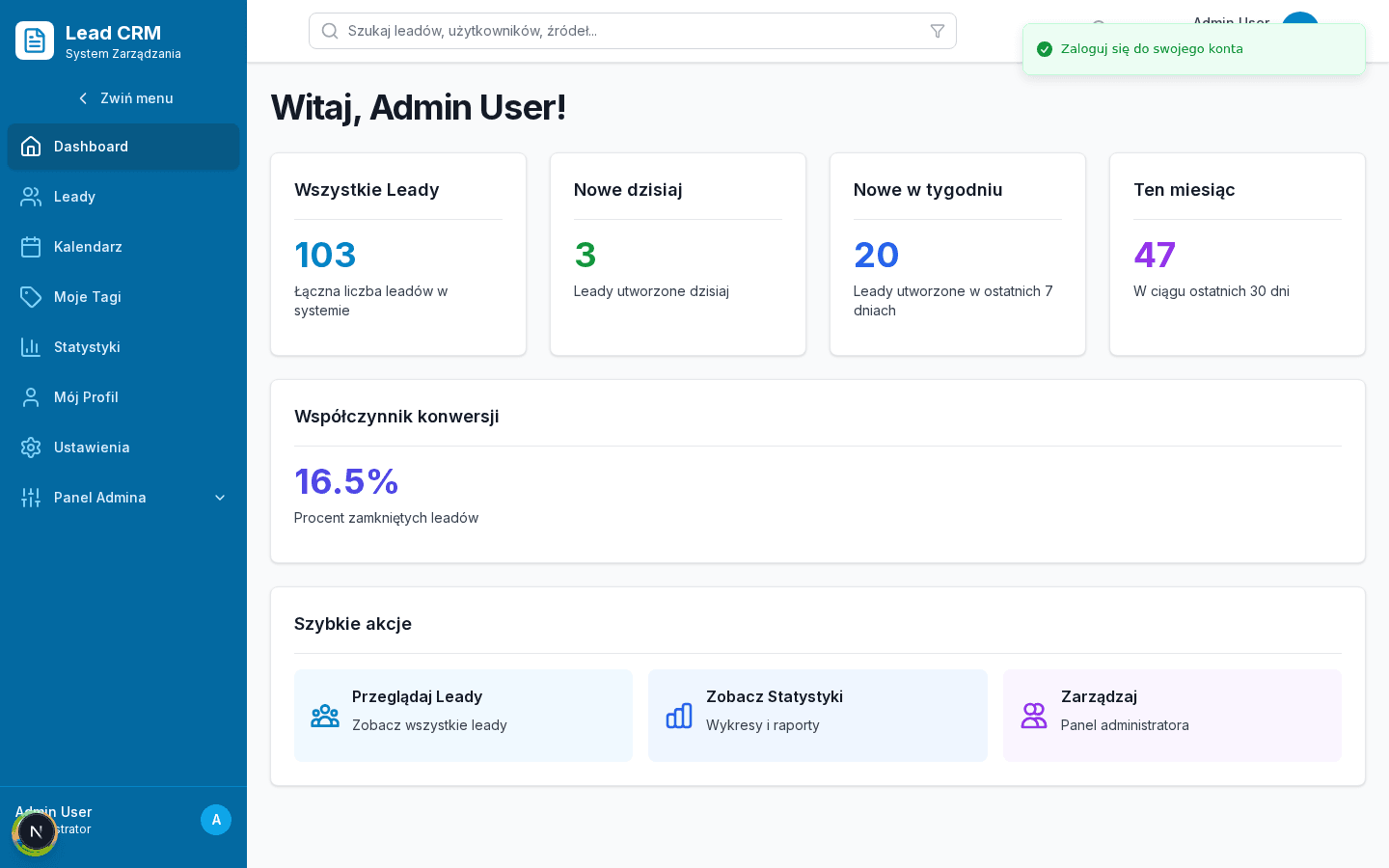This screenshot has height=868, width=1389.
Task: Click the back chevron beside Zwiń menu
Action: [x=83, y=98]
